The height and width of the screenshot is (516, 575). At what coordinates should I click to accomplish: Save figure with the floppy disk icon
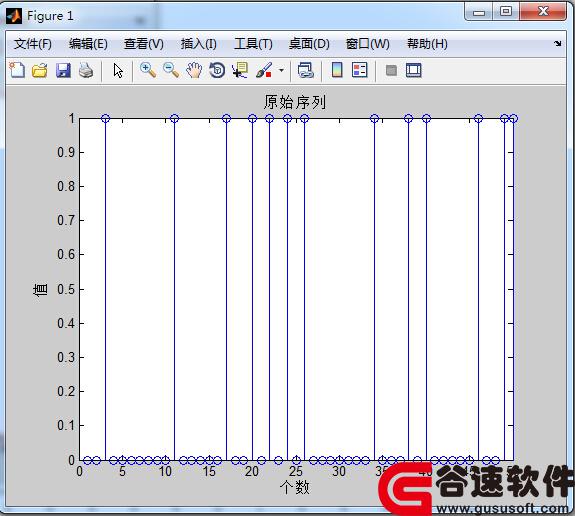(63, 70)
